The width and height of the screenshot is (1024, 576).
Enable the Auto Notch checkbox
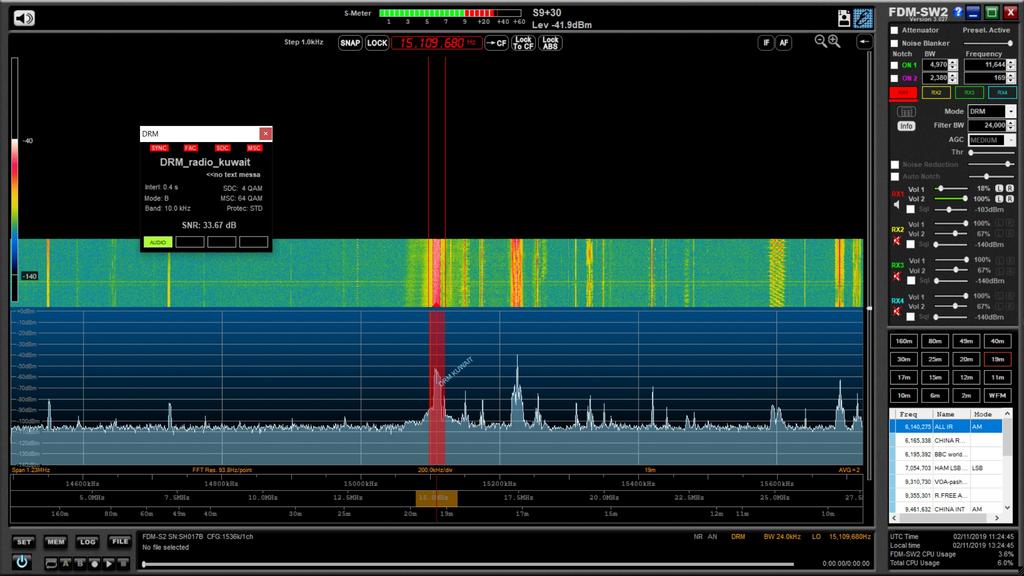(x=895, y=177)
